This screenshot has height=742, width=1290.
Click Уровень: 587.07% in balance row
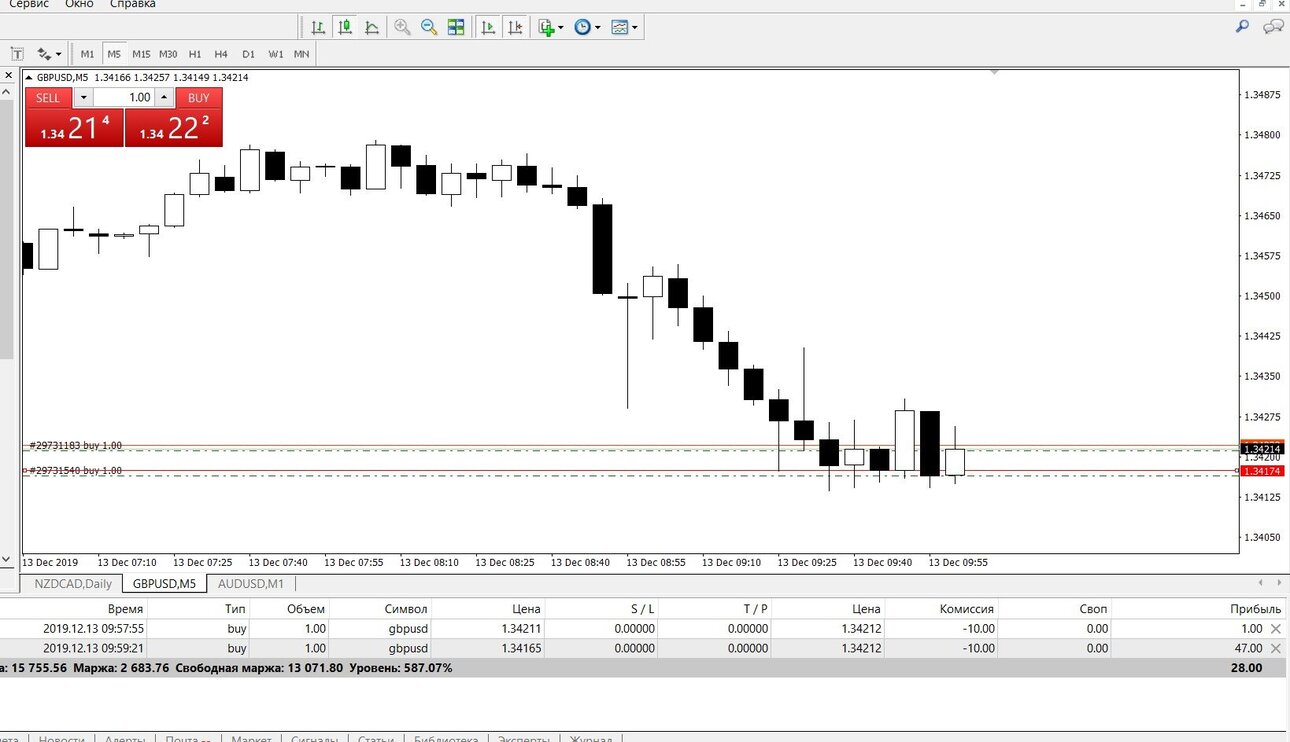tap(400, 667)
